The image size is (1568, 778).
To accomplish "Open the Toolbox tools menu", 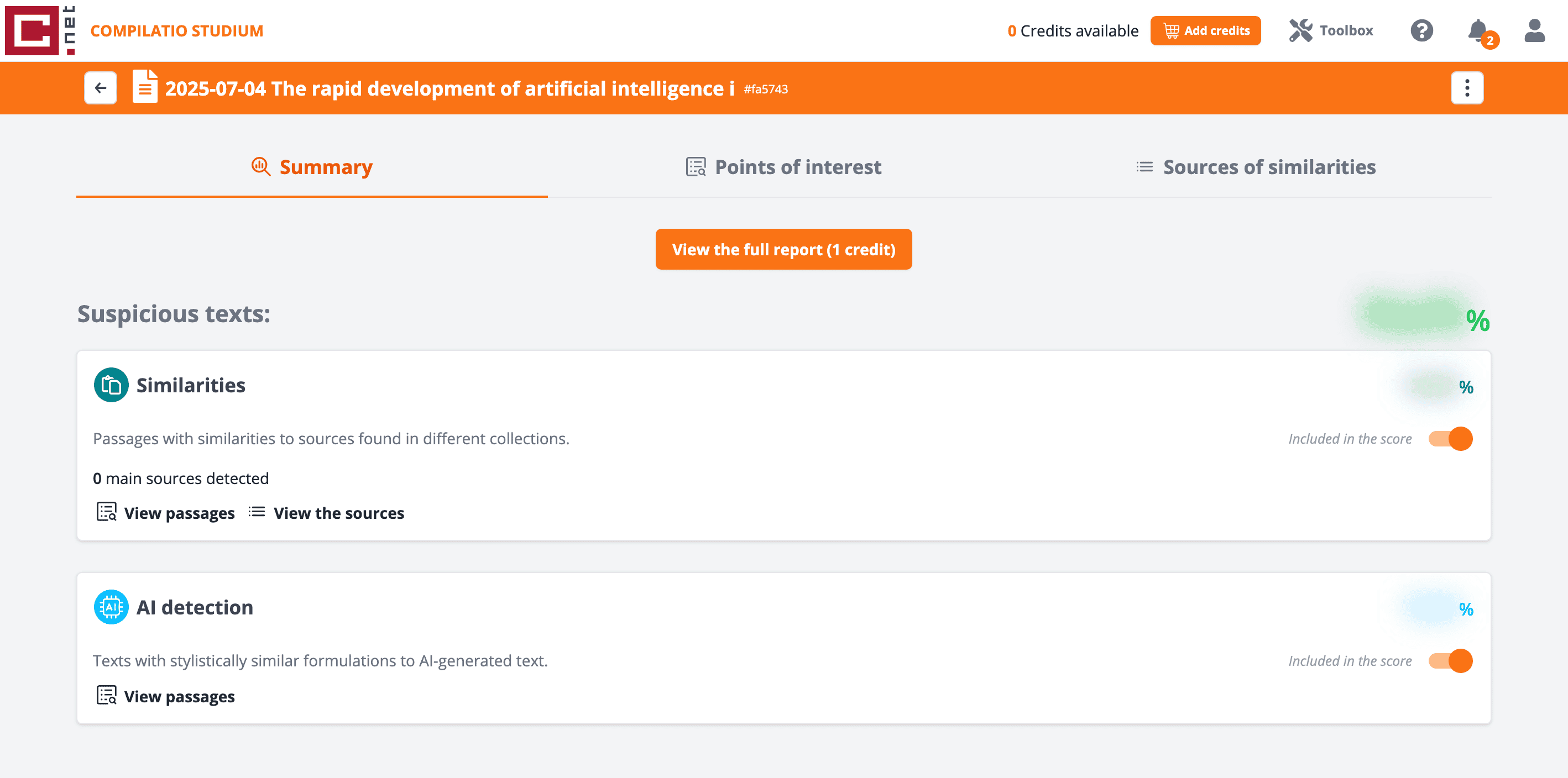I will click(1331, 30).
